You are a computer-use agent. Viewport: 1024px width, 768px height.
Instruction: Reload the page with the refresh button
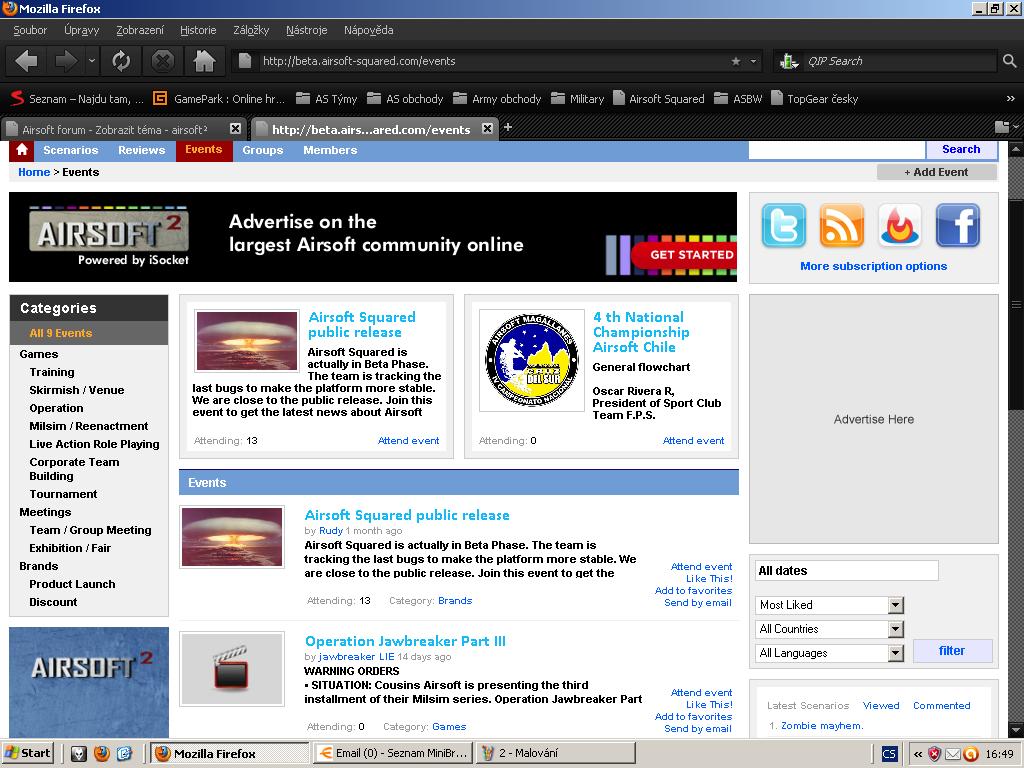[121, 61]
